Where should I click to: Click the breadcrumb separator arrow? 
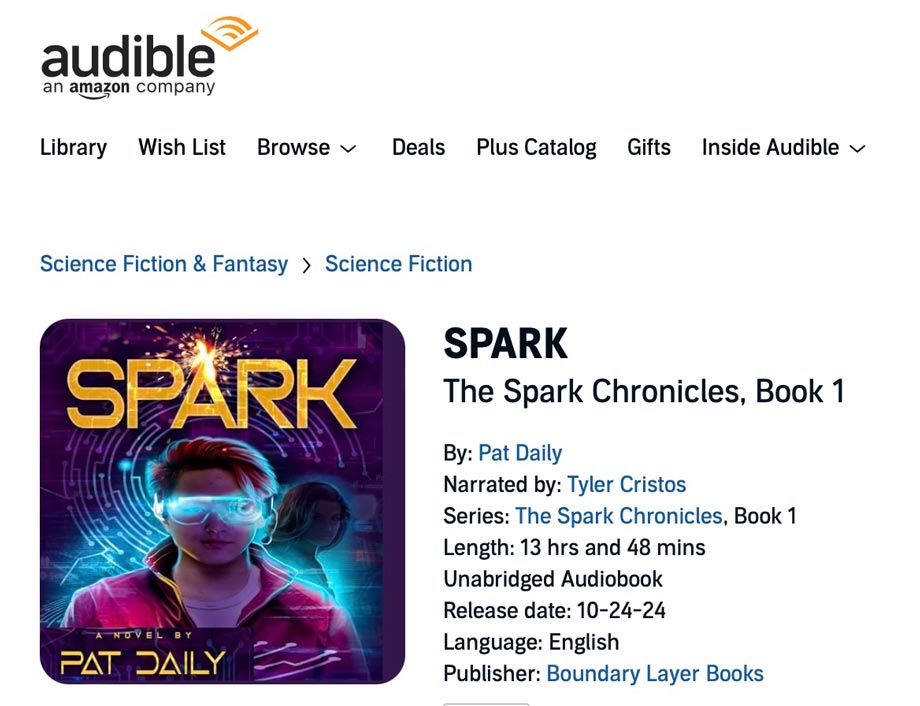click(x=306, y=266)
